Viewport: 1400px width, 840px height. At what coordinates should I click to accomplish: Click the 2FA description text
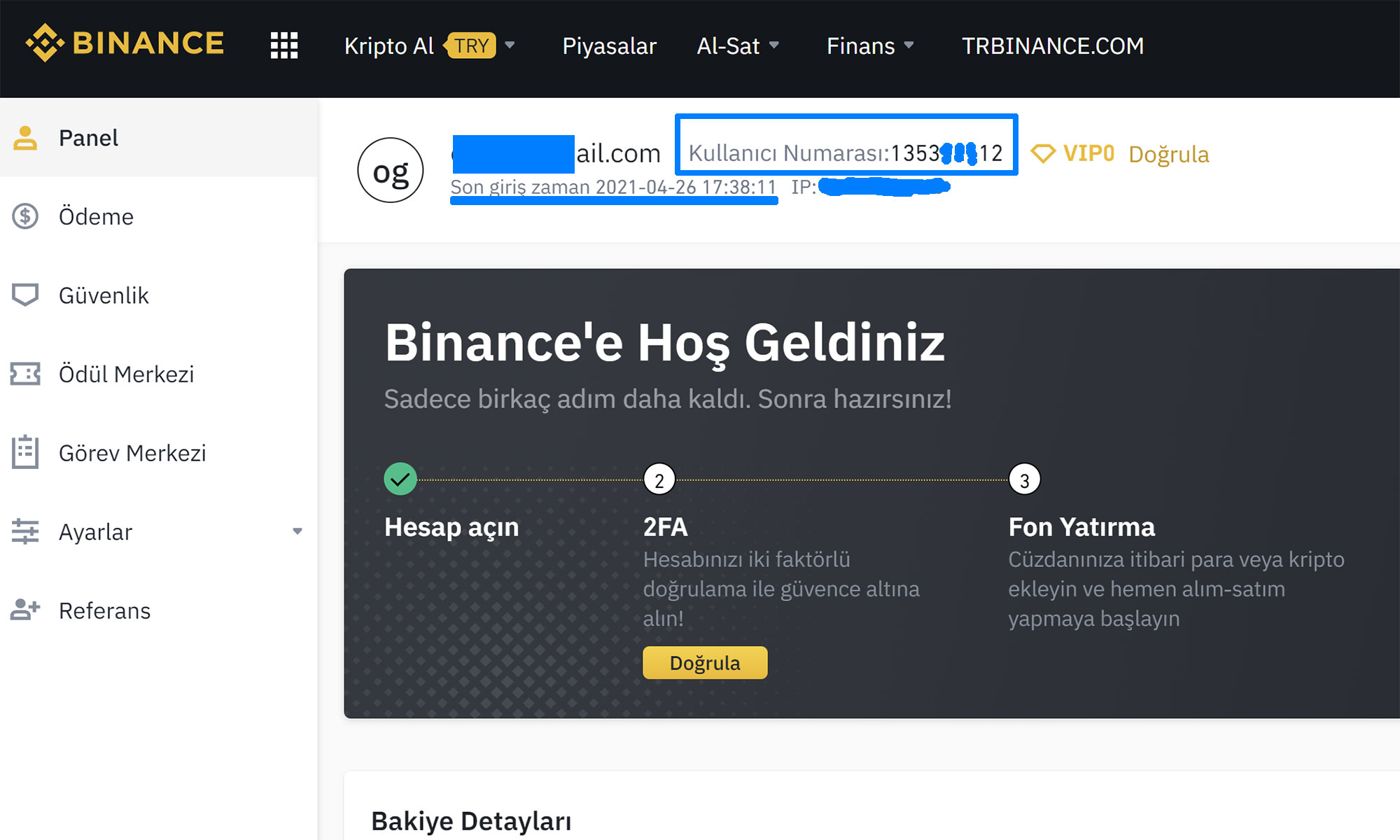pyautogui.click(x=781, y=589)
